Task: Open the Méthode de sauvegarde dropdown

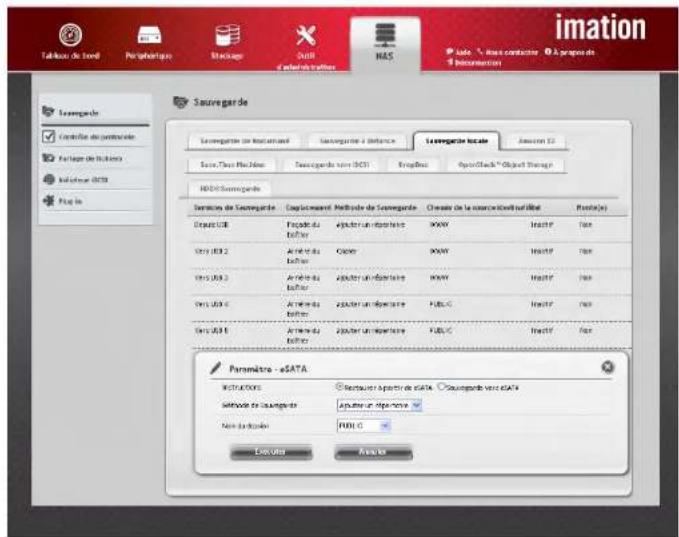Action: click(379, 405)
